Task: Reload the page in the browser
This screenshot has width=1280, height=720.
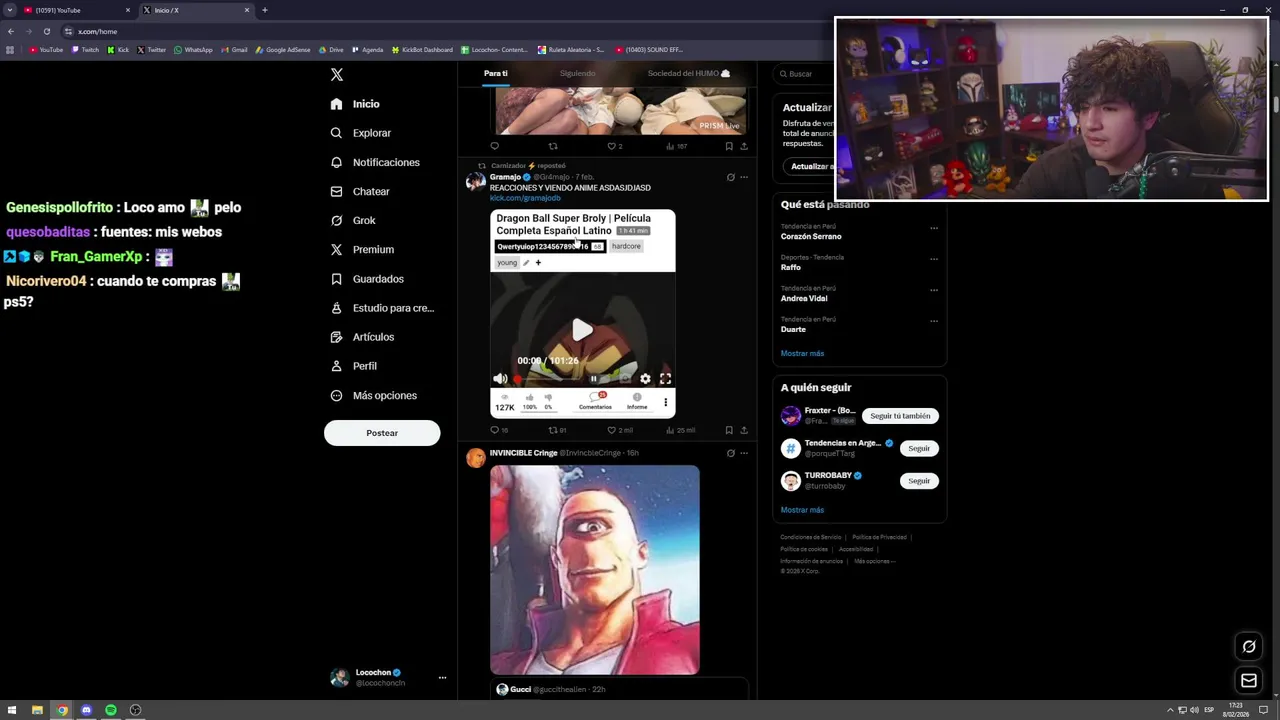Action: 46,31
